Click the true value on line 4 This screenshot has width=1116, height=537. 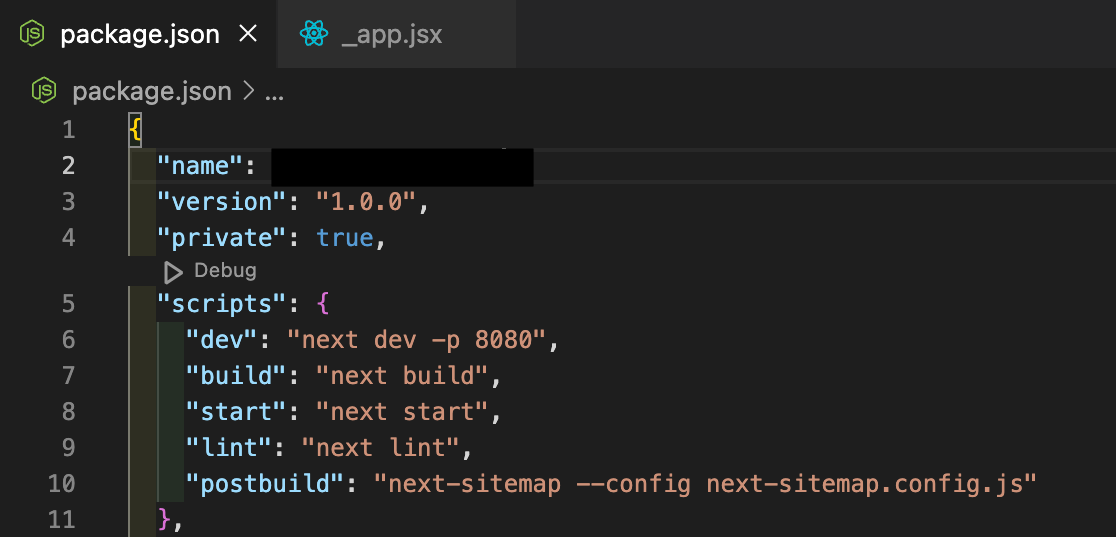[344, 238]
